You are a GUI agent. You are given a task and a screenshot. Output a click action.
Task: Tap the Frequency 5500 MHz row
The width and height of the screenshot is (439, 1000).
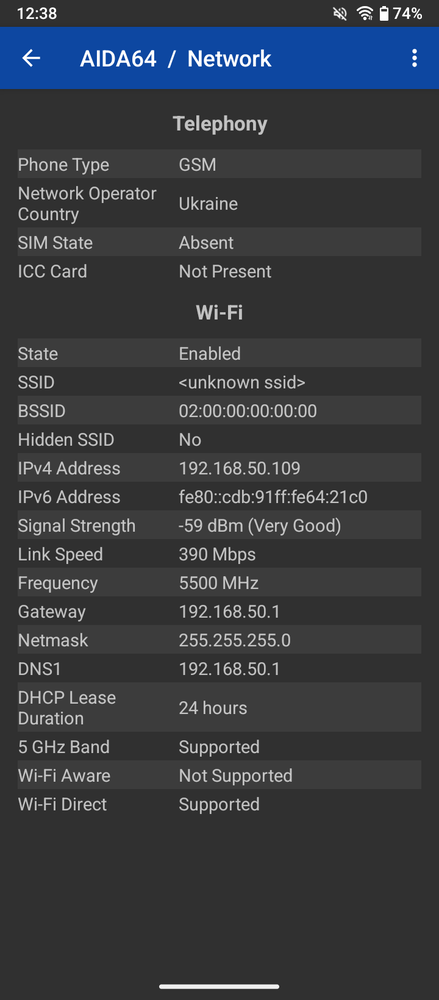pyautogui.click(x=220, y=583)
